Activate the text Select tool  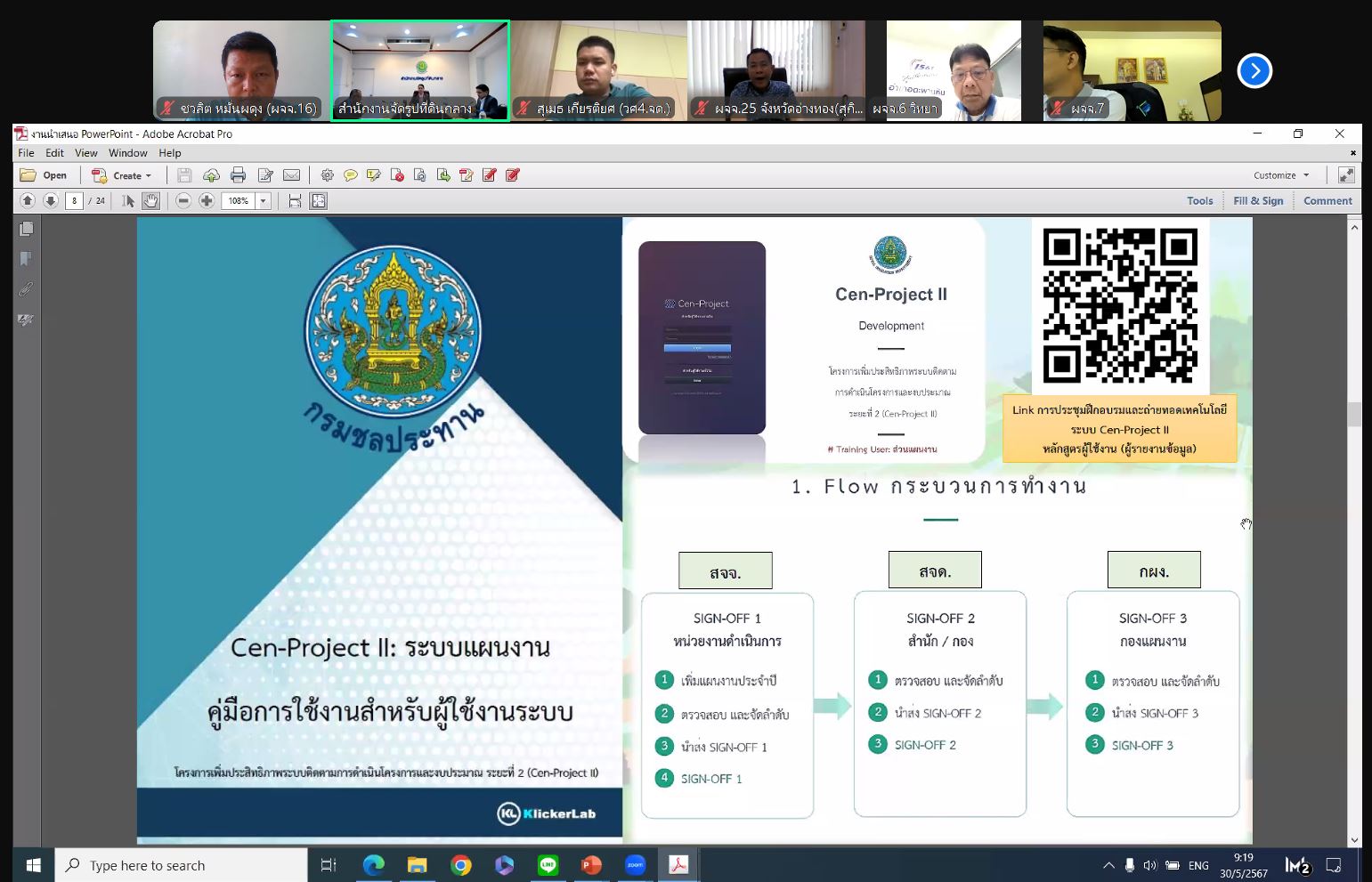[128, 201]
